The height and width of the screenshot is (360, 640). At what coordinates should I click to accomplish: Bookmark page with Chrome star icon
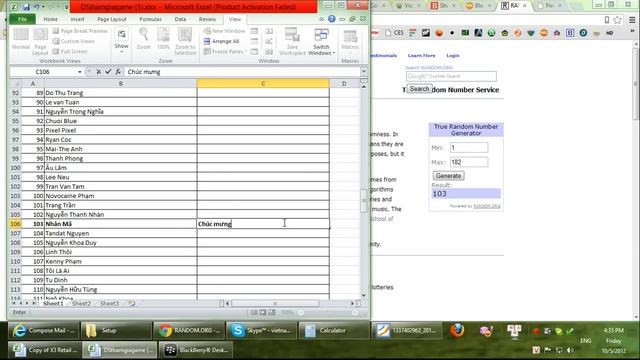click(x=618, y=20)
